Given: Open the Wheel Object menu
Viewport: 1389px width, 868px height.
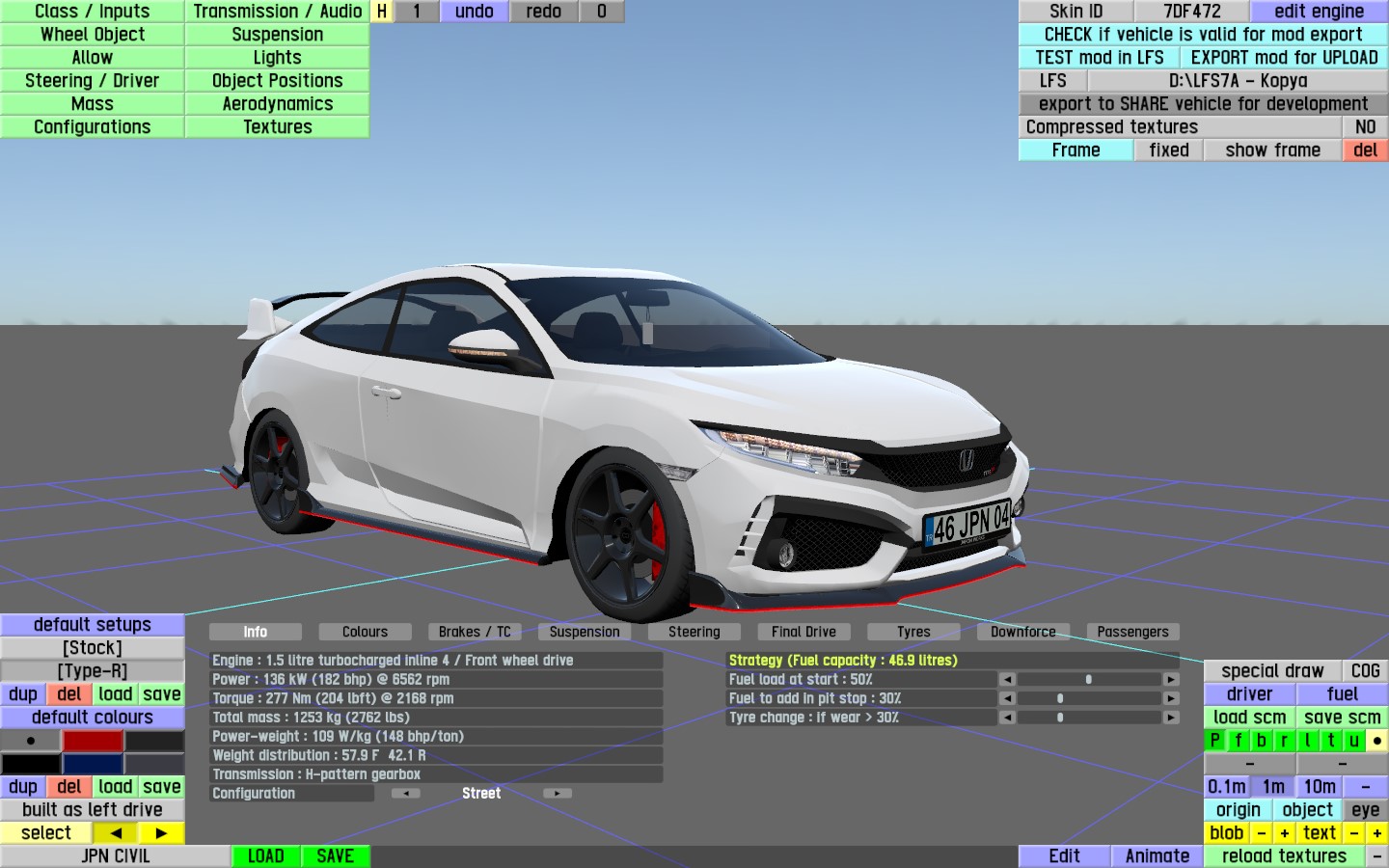Looking at the screenshot, I should pyautogui.click(x=93, y=35).
